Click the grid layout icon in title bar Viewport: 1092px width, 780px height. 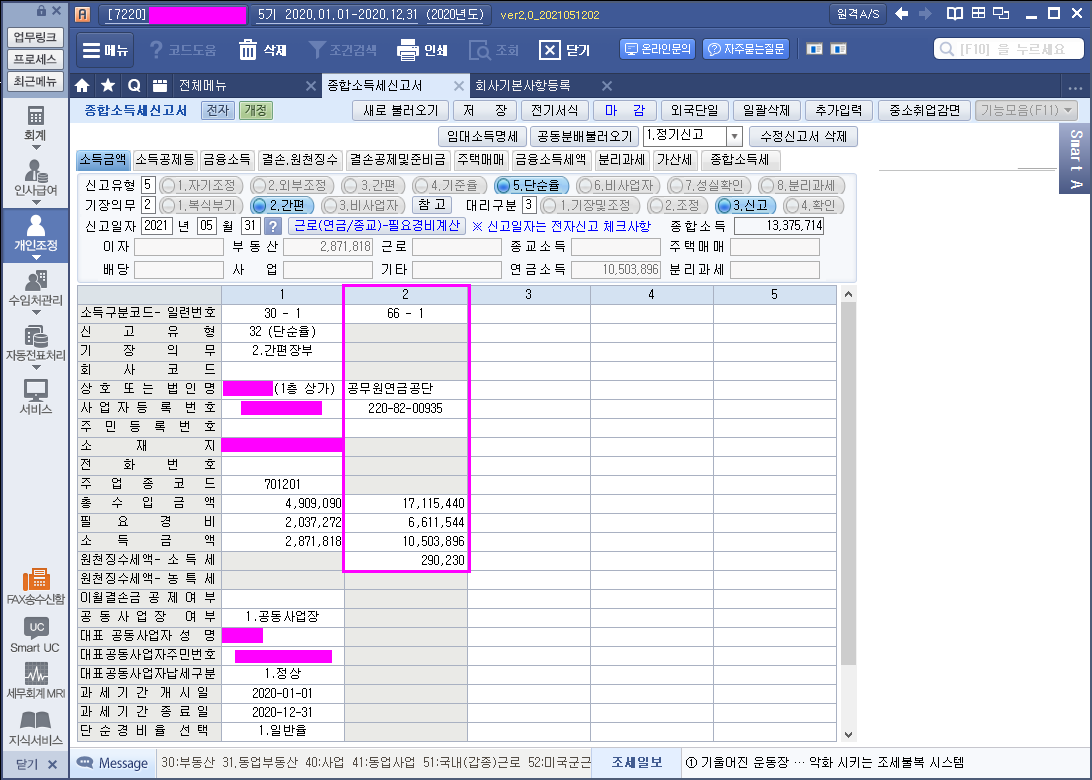pos(978,14)
